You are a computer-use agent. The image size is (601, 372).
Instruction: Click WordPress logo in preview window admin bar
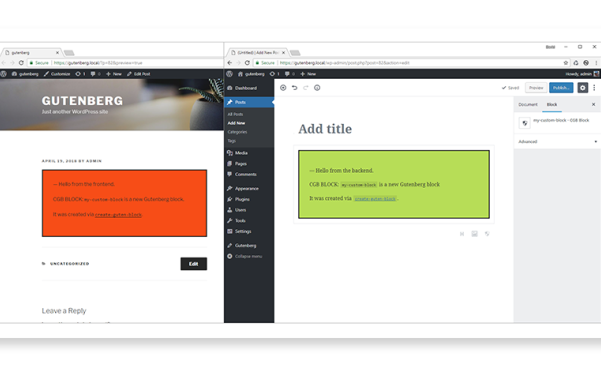(x=3, y=74)
